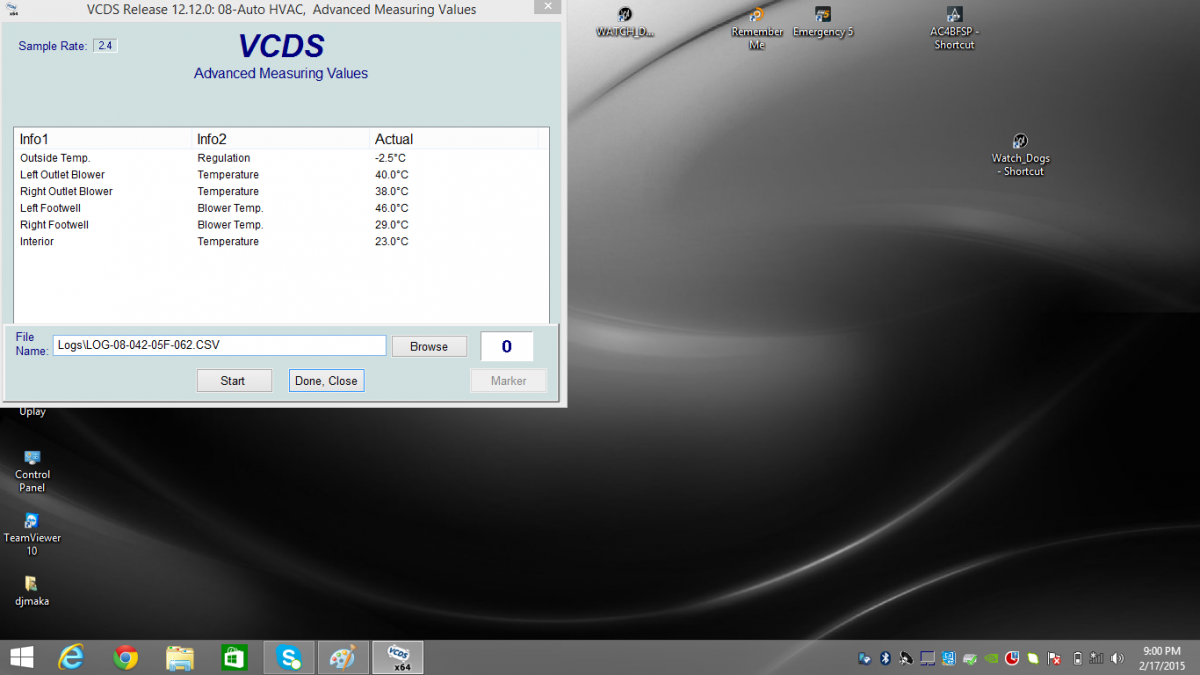The height and width of the screenshot is (675, 1200).
Task: Click the Start logging button
Action: coord(233,380)
